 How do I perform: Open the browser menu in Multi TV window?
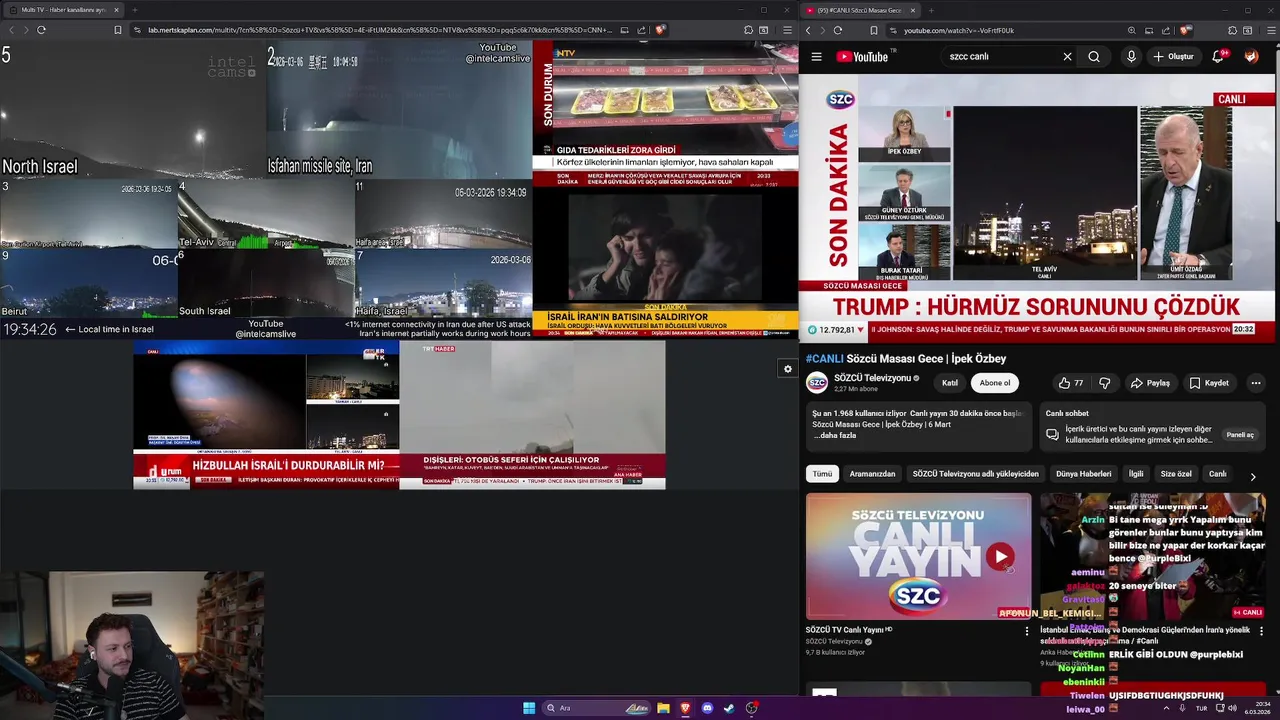point(788,30)
